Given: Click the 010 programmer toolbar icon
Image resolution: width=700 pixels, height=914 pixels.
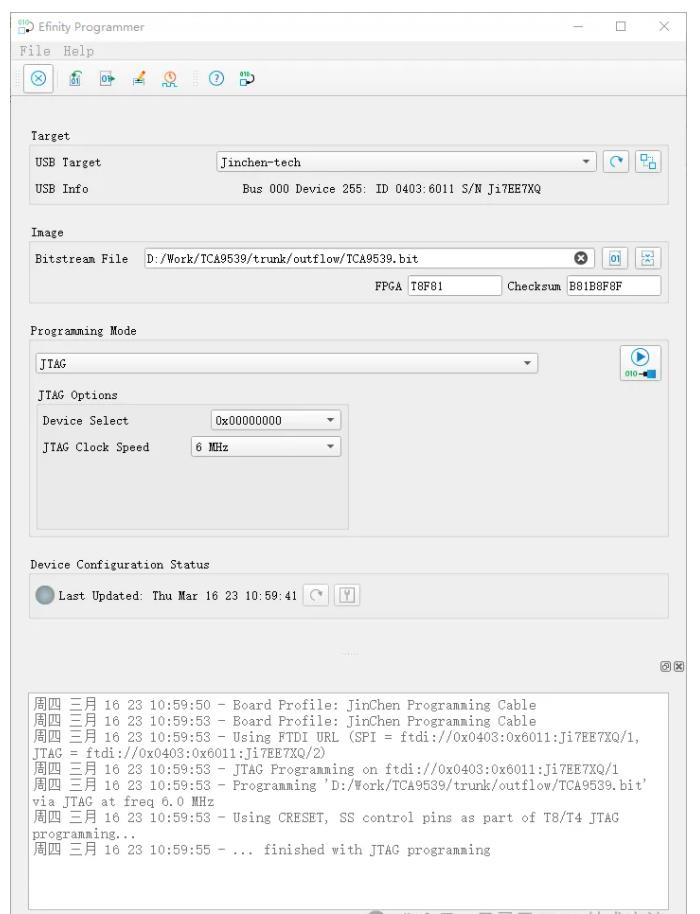Looking at the screenshot, I should (247, 78).
